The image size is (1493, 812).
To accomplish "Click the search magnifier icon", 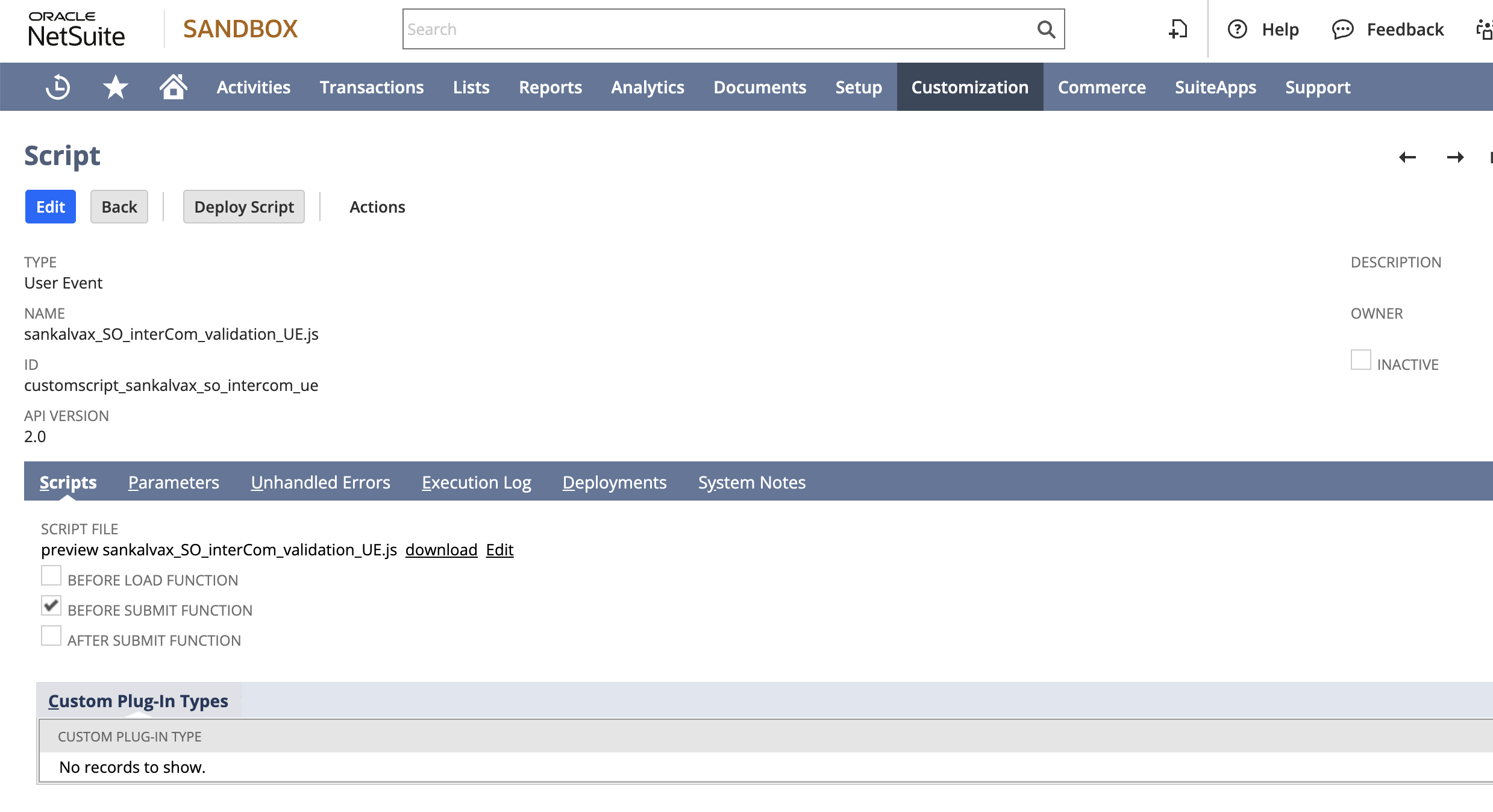I will pyautogui.click(x=1046, y=29).
